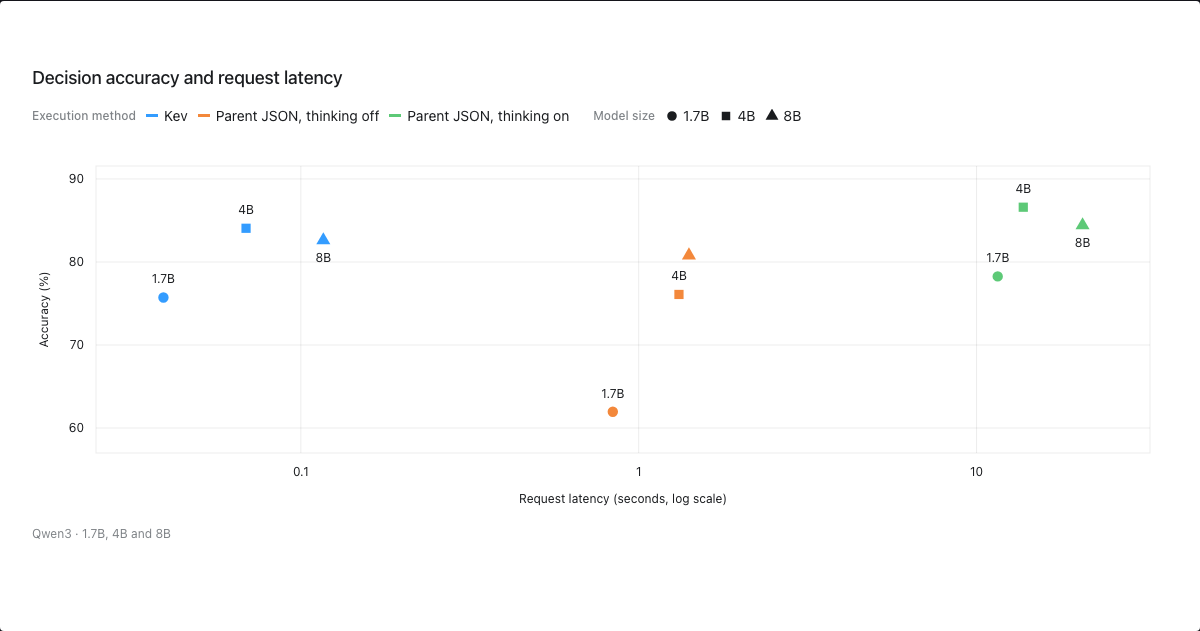Screen dimensions: 1200x631
Task: Click the x-axis tick label 10
Action: tap(976, 471)
